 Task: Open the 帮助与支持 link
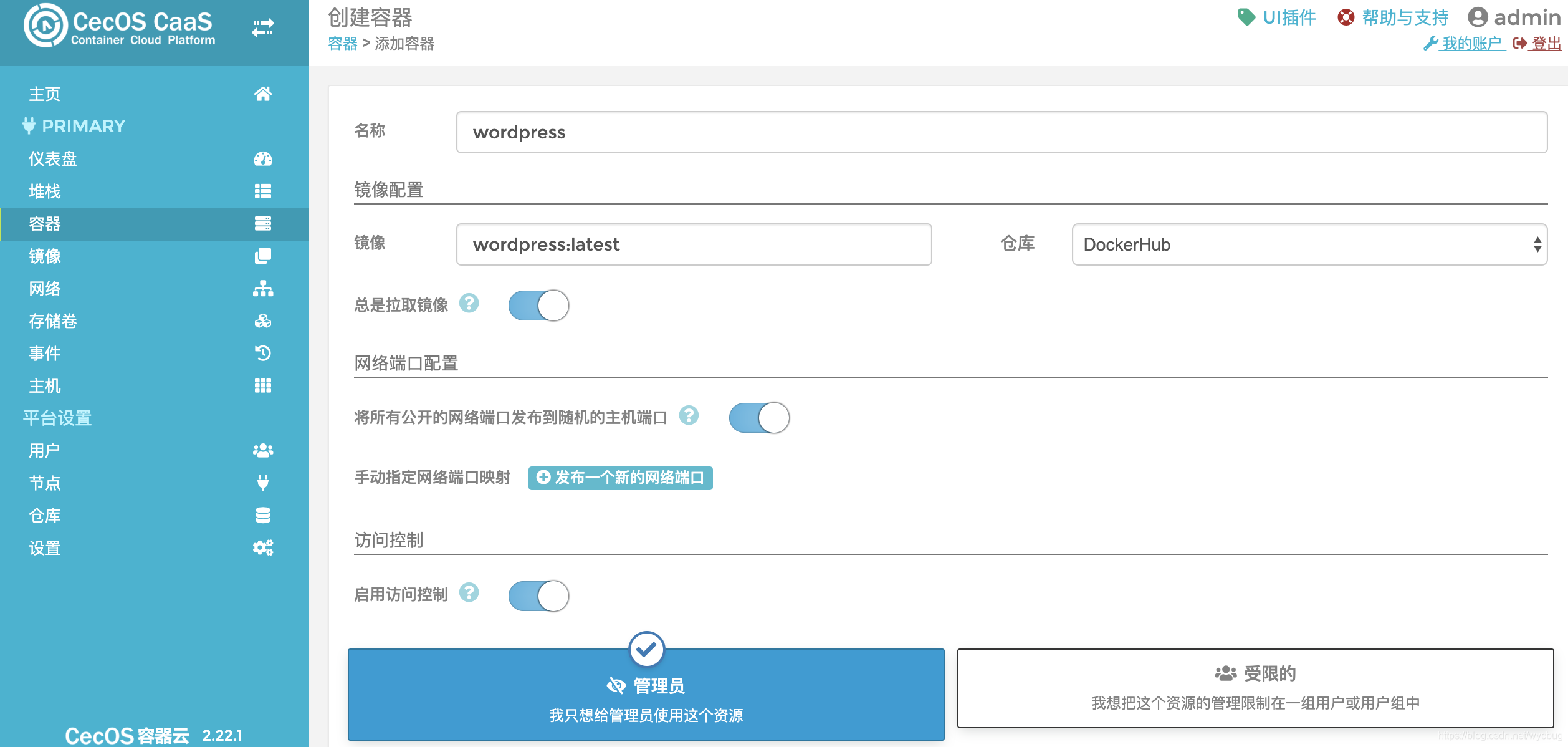click(1394, 17)
